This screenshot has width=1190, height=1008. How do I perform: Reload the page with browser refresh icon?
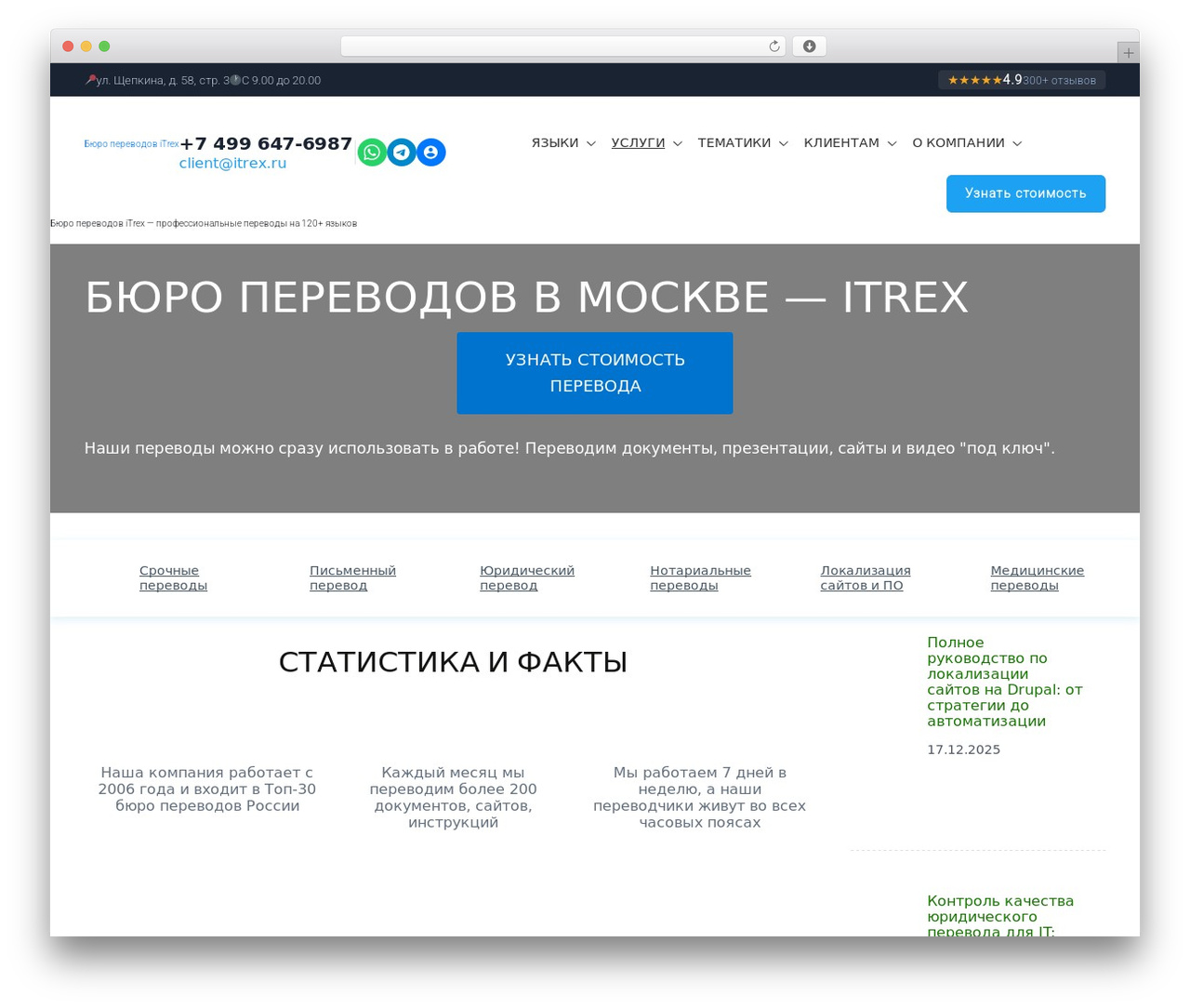point(774,46)
